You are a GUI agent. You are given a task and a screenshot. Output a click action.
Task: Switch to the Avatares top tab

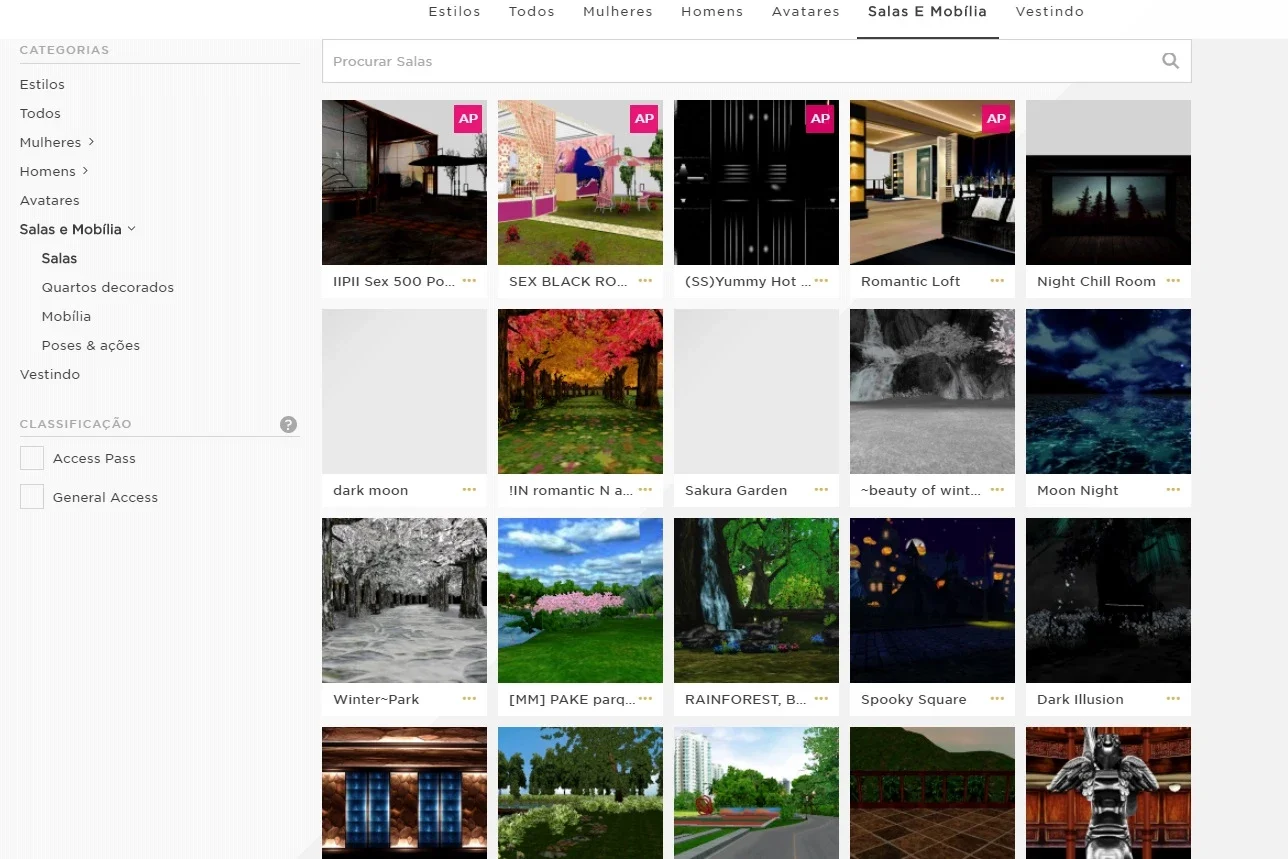pos(806,12)
